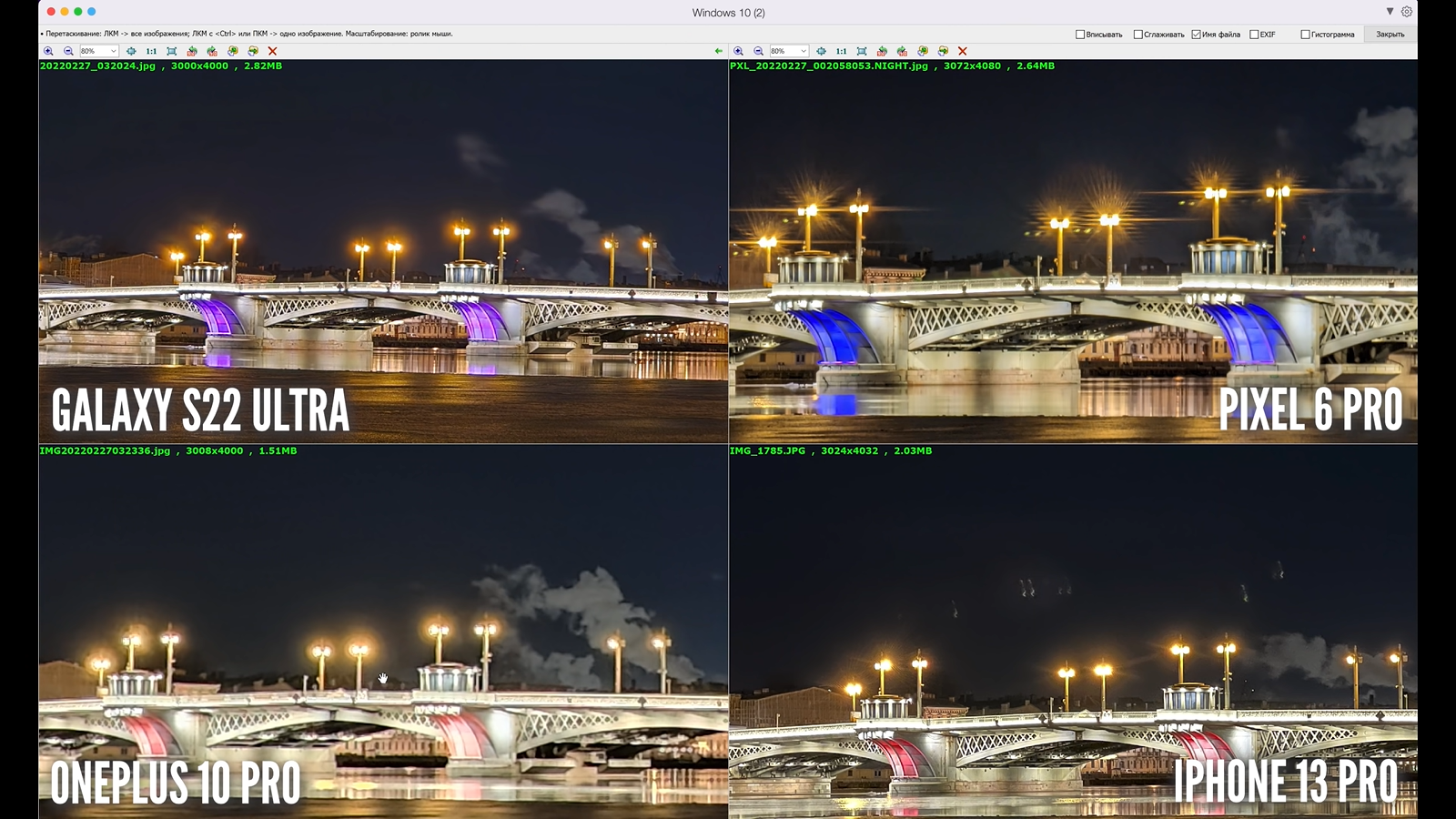
Task: Open the settings gear in the title bar
Action: (x=1407, y=12)
